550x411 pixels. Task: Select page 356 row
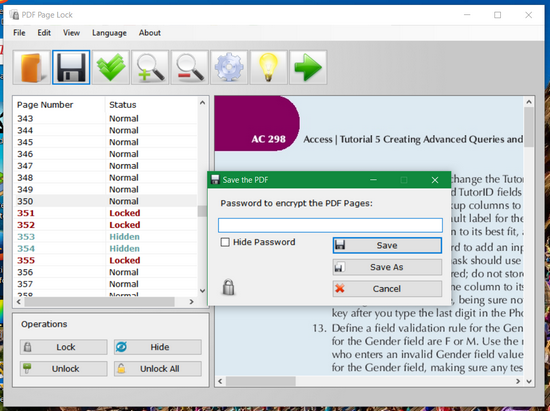pyautogui.click(x=106, y=272)
